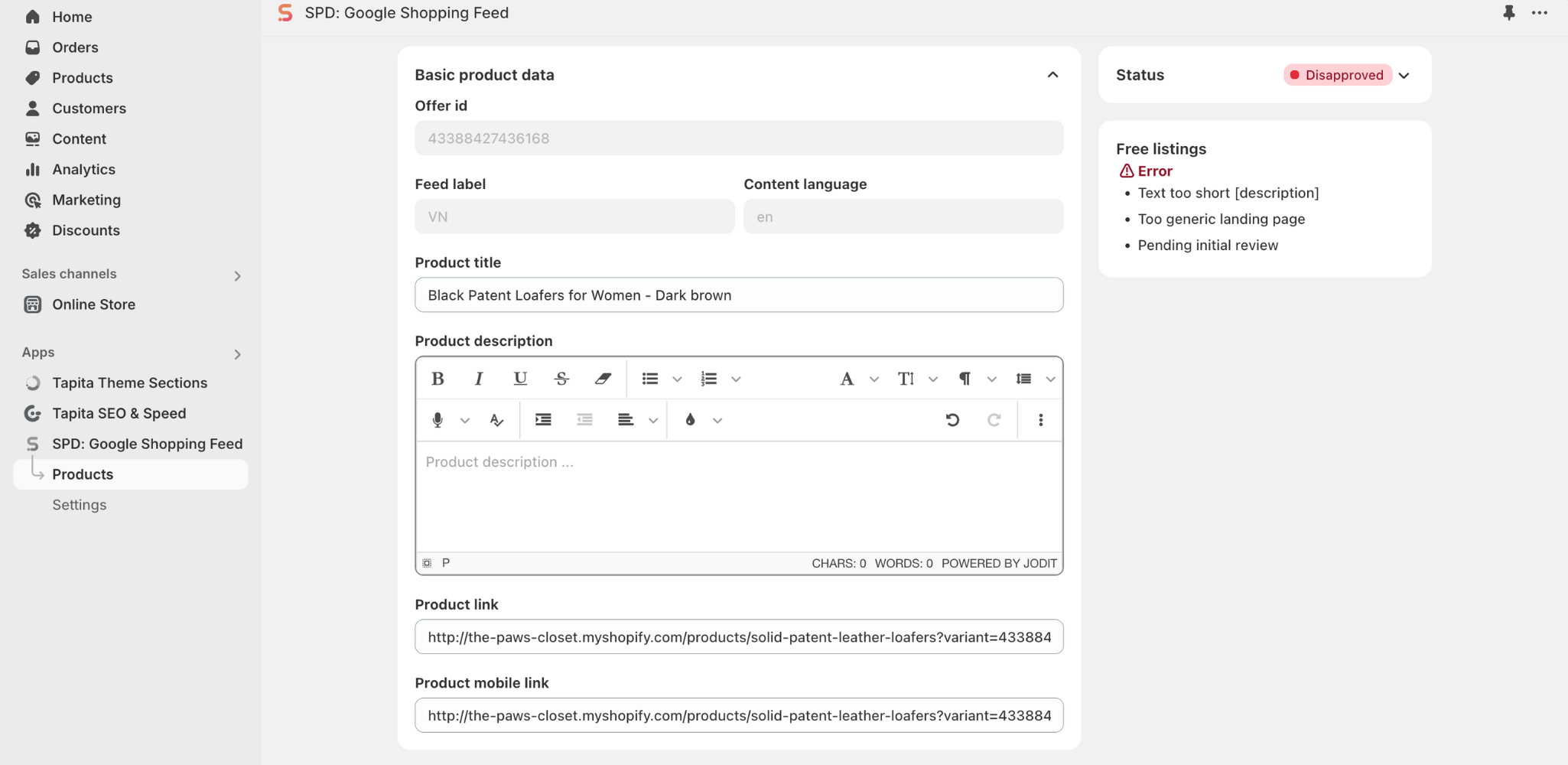Open the Disapproved status dropdown
1568x765 pixels.
coord(1404,75)
